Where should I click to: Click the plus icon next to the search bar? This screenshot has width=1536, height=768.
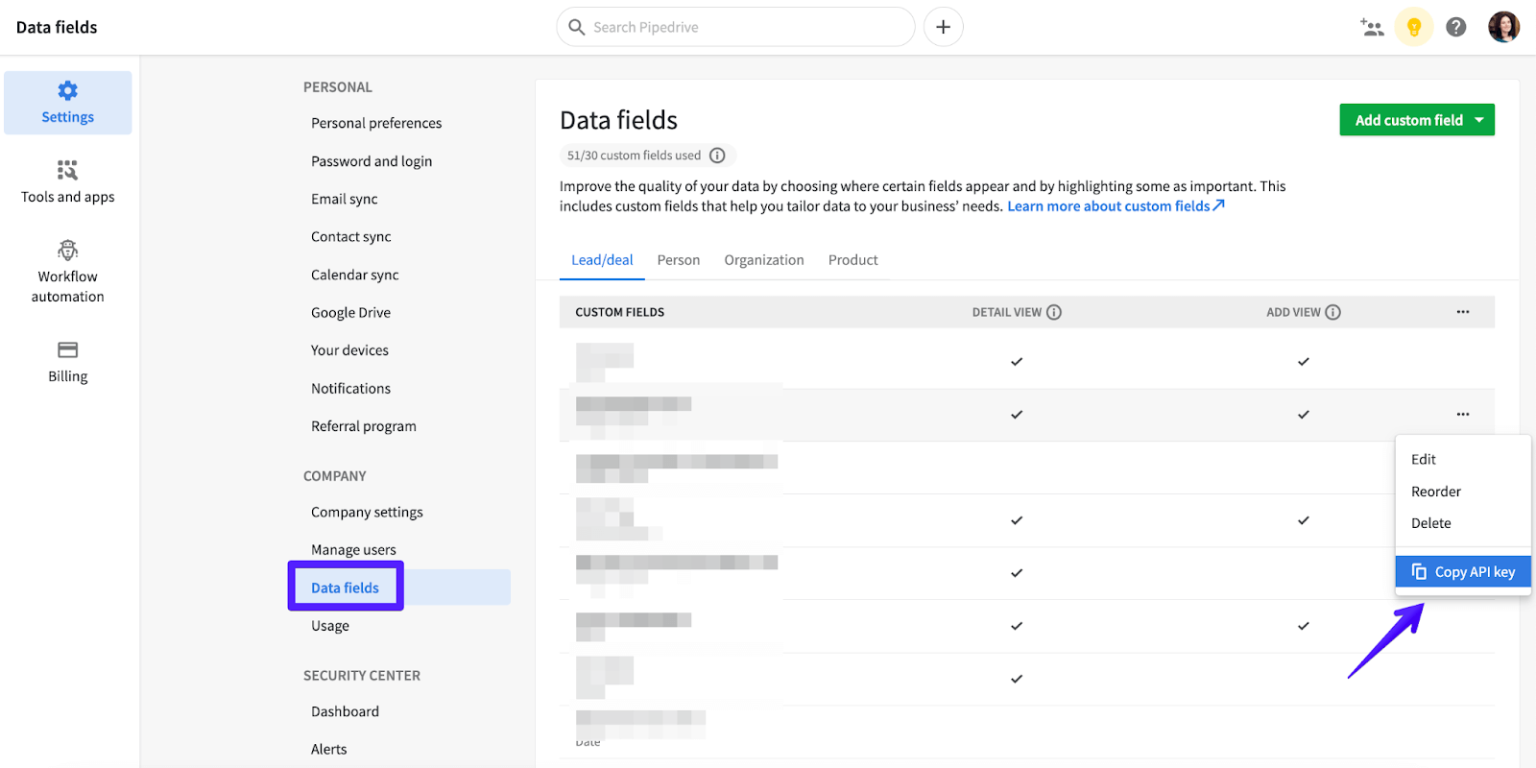pyautogui.click(x=941, y=26)
